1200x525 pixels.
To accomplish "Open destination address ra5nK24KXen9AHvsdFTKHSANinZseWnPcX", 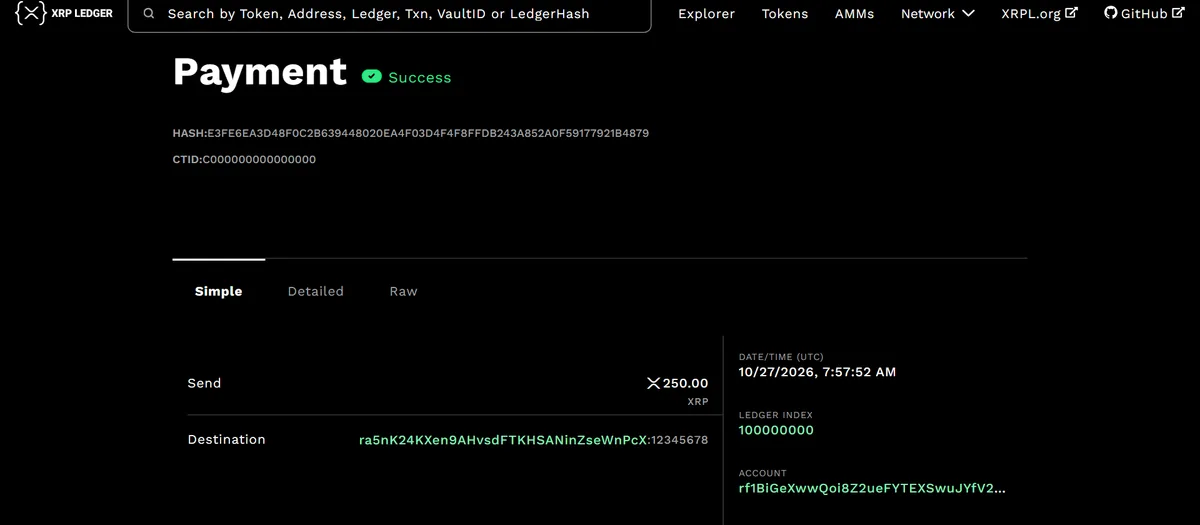I will pos(503,440).
